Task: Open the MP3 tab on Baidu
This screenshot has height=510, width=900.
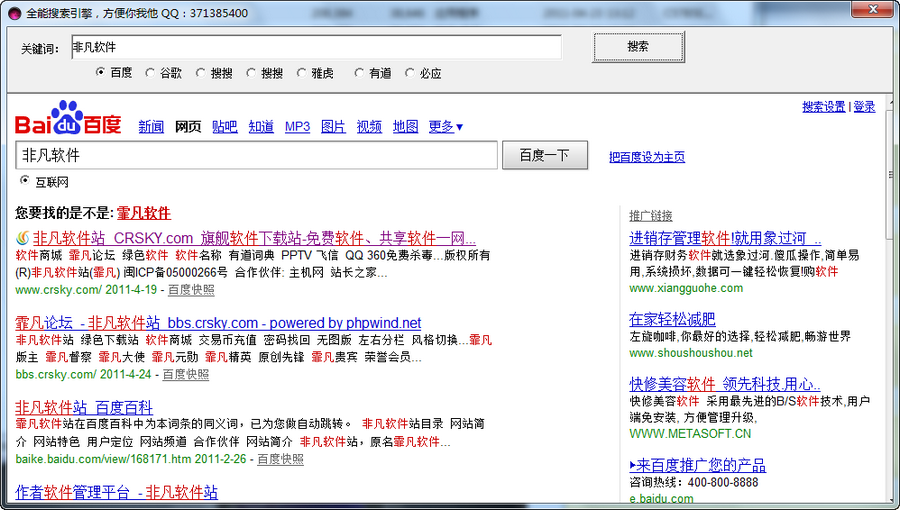Action: pos(297,127)
